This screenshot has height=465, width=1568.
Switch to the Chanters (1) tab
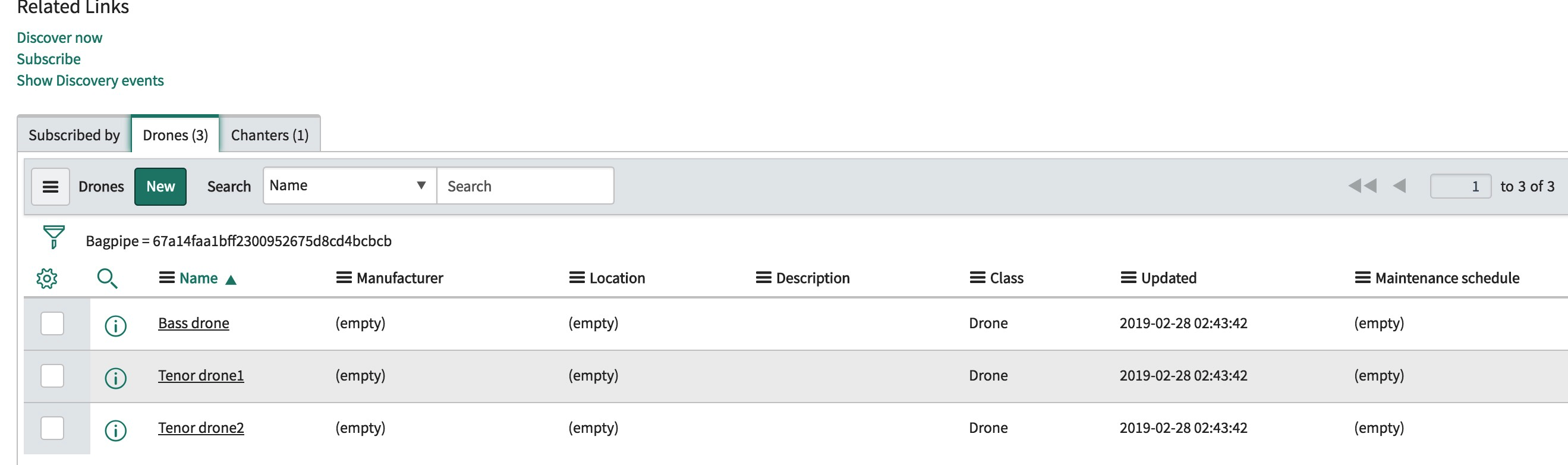tap(270, 134)
